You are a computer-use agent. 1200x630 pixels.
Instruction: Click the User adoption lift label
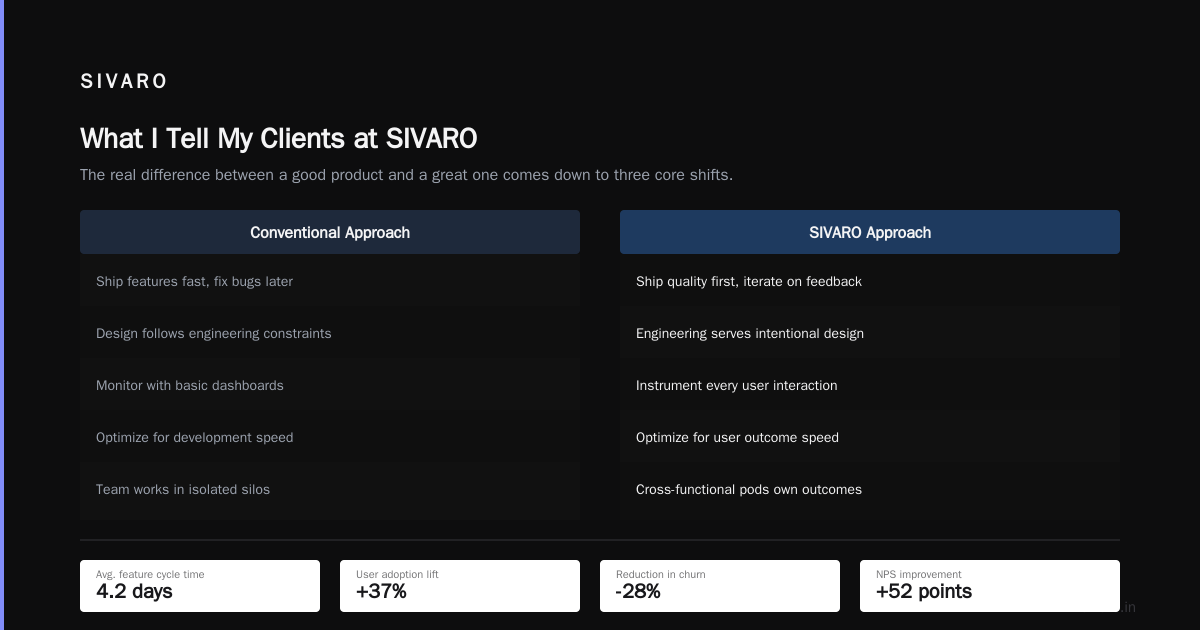(397, 575)
